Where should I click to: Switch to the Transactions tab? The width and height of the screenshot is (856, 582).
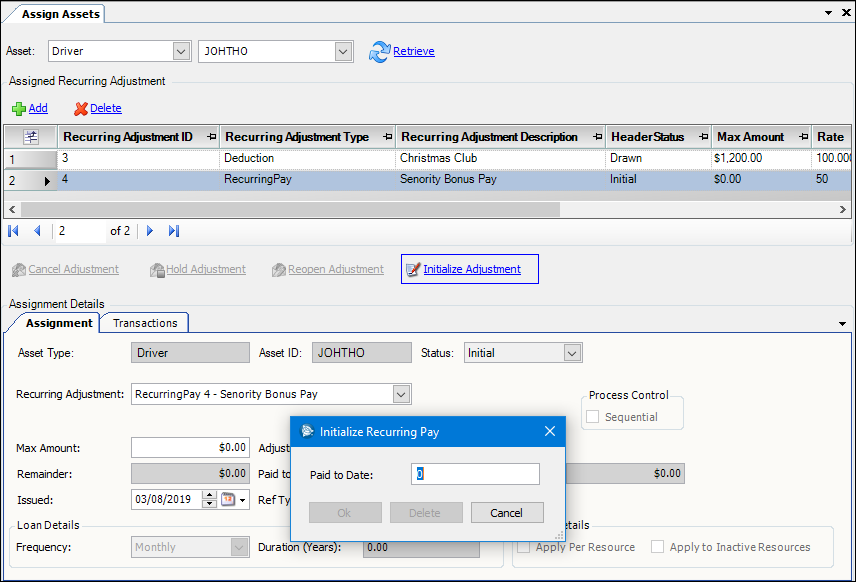click(x=145, y=323)
